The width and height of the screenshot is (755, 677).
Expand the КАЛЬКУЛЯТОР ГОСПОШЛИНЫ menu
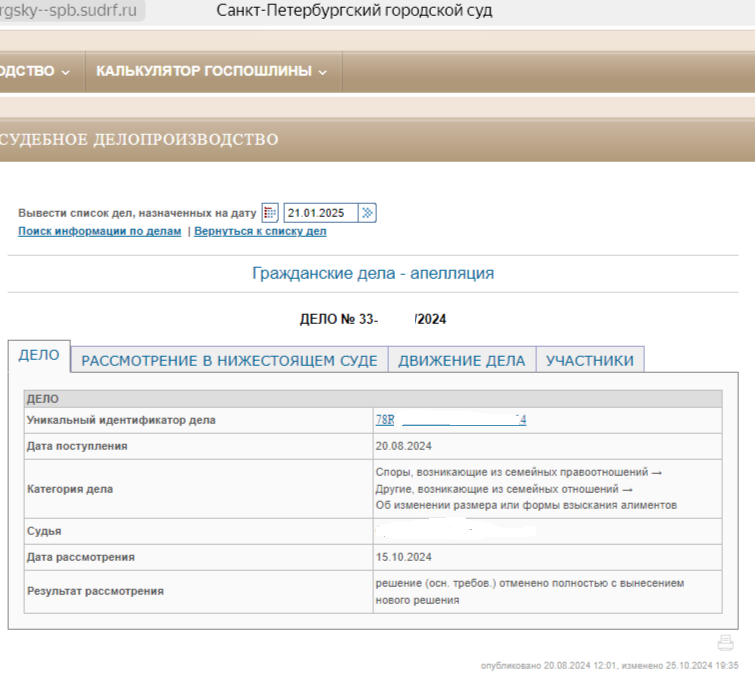(x=211, y=71)
